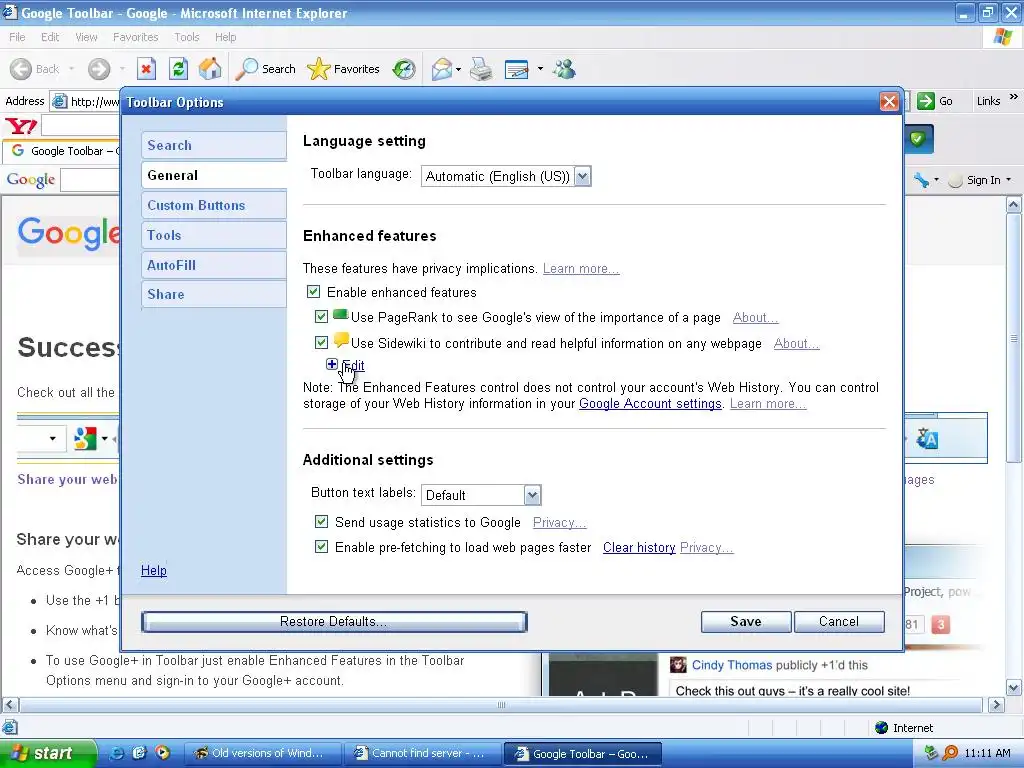Select the Search settings tab
Screen dimensions: 1024x768
pyautogui.click(x=214, y=145)
